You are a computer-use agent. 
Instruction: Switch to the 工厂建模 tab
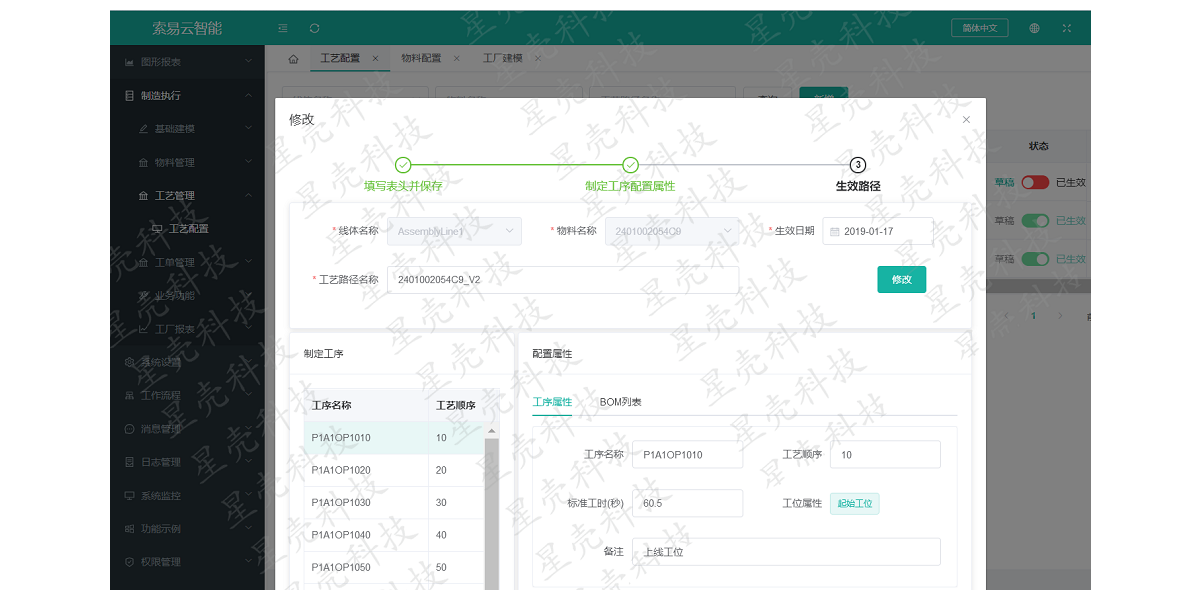(502, 58)
